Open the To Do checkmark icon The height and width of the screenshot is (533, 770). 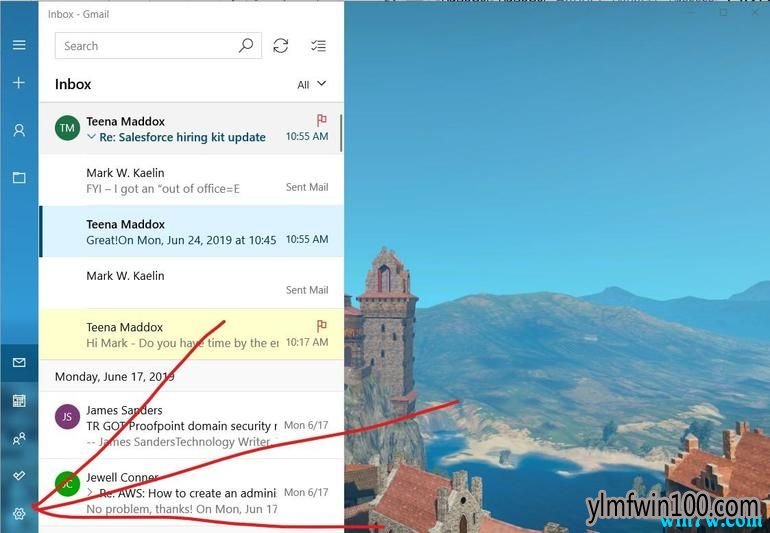click(19, 476)
